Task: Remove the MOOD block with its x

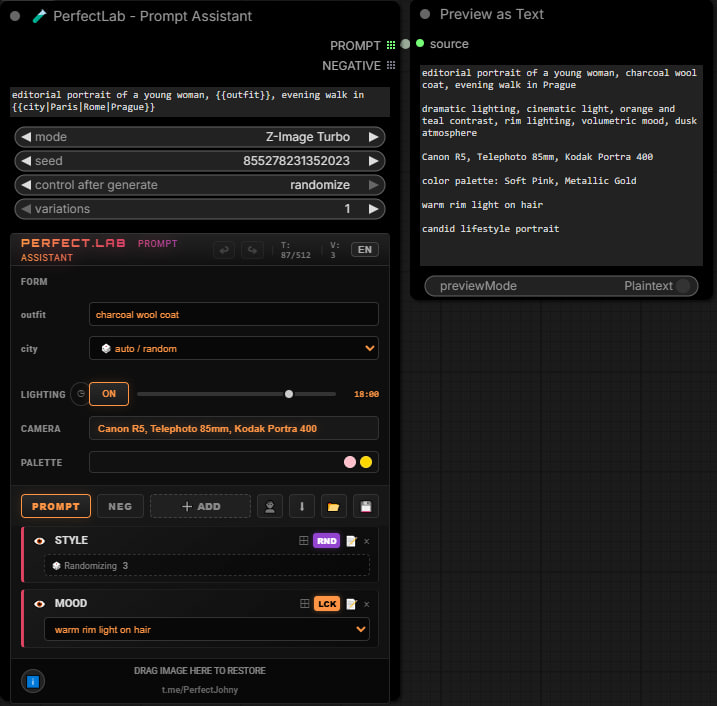Action: coord(367,604)
